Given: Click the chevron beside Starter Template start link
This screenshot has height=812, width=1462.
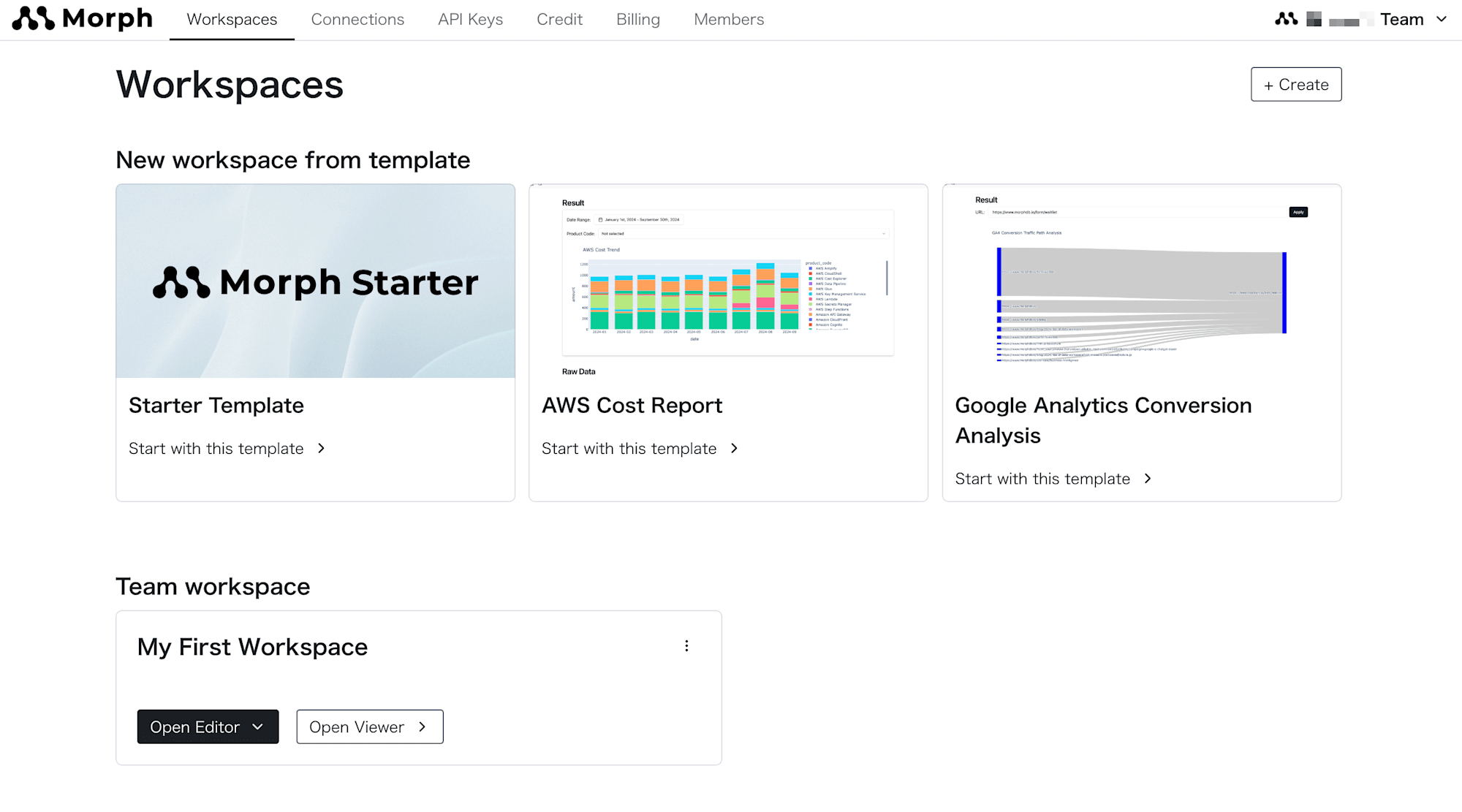Looking at the screenshot, I should [x=321, y=449].
